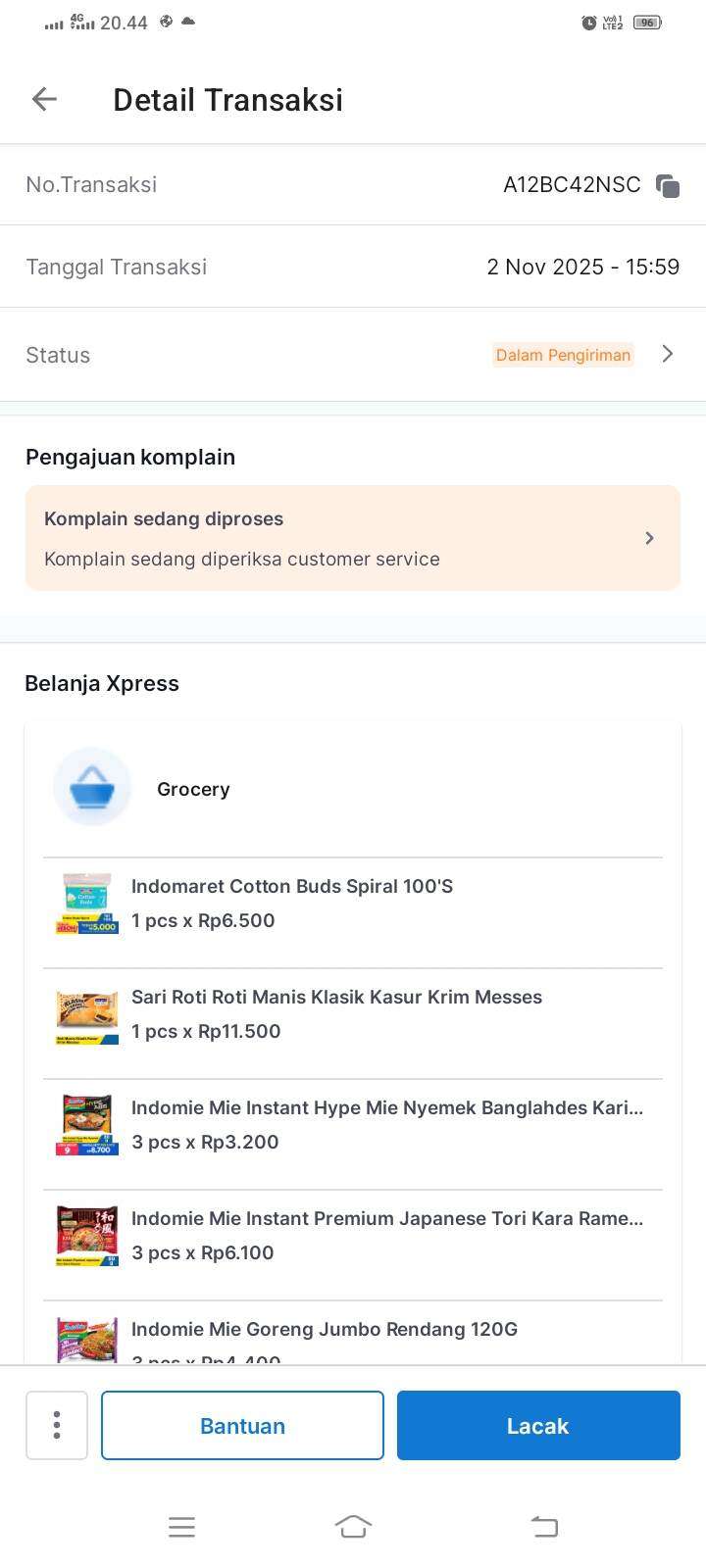Tap the back arrow icon

44,99
